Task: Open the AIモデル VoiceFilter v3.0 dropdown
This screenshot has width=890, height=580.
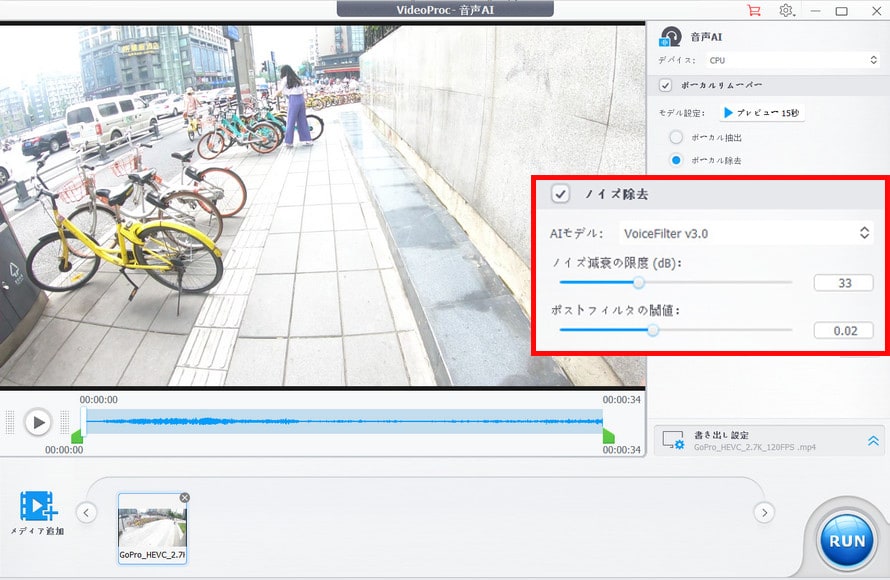Action: 746,233
